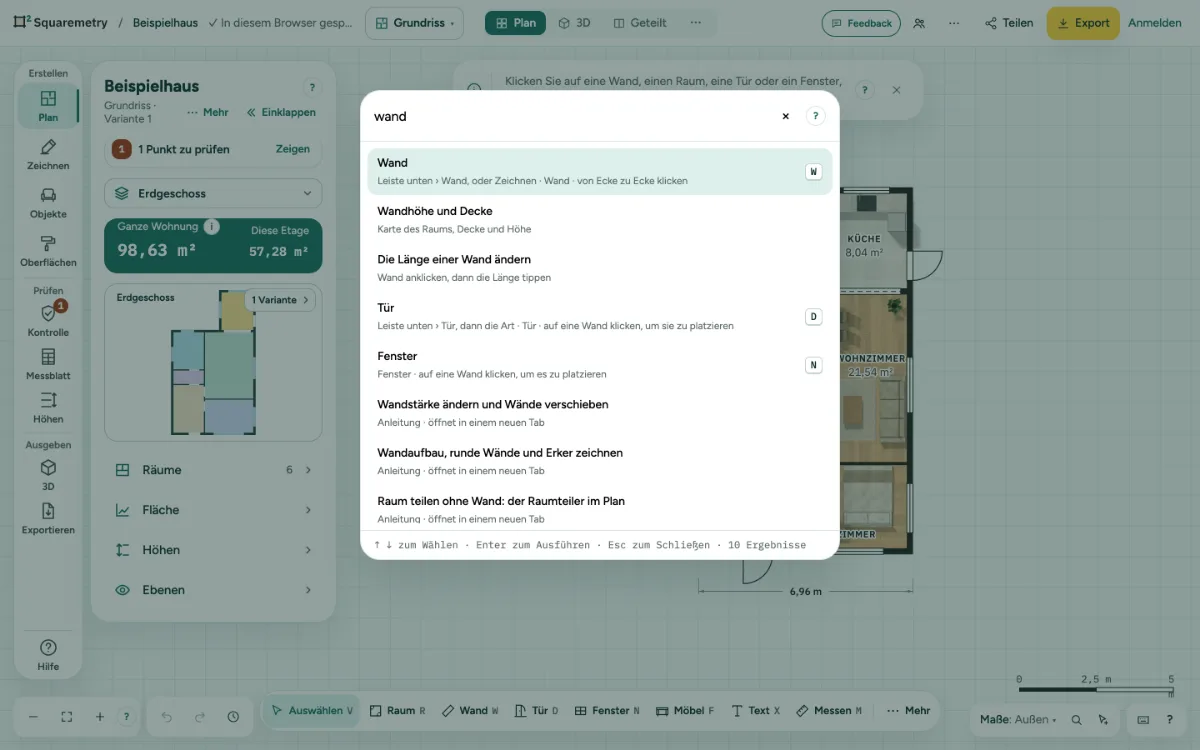Open Hilfe at the sidebar bottom

pos(48,655)
